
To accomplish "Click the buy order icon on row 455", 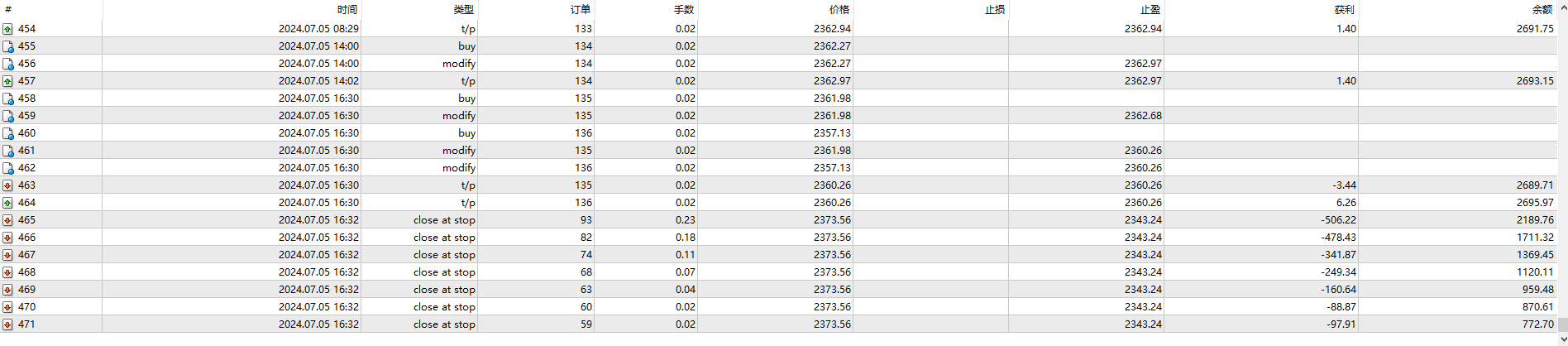I will [7, 46].
